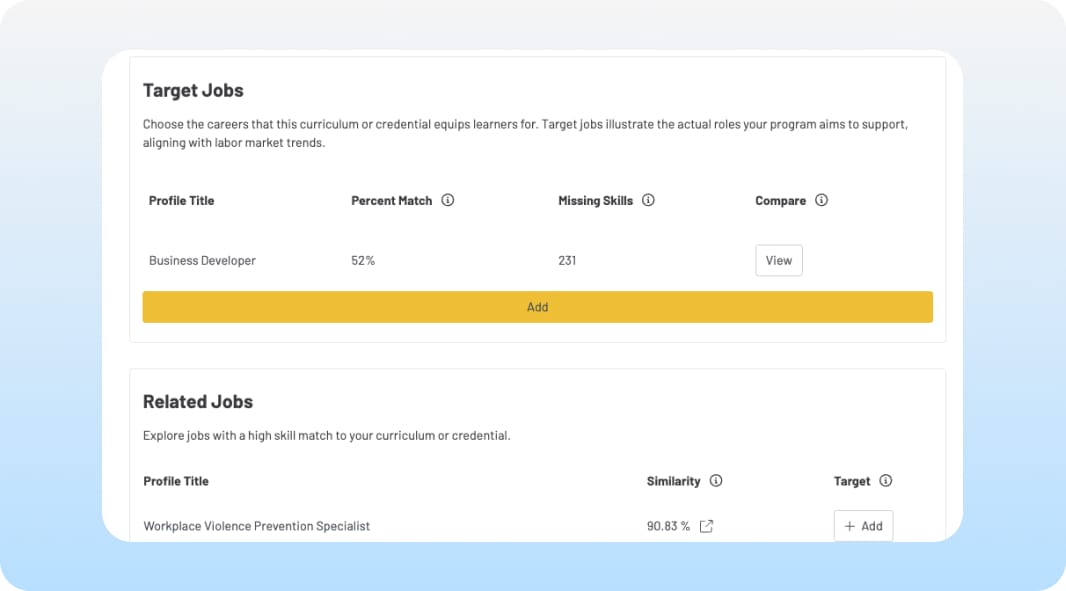Click the Missing Skills column header
The width and height of the screenshot is (1066, 591).
pyautogui.click(x=595, y=201)
